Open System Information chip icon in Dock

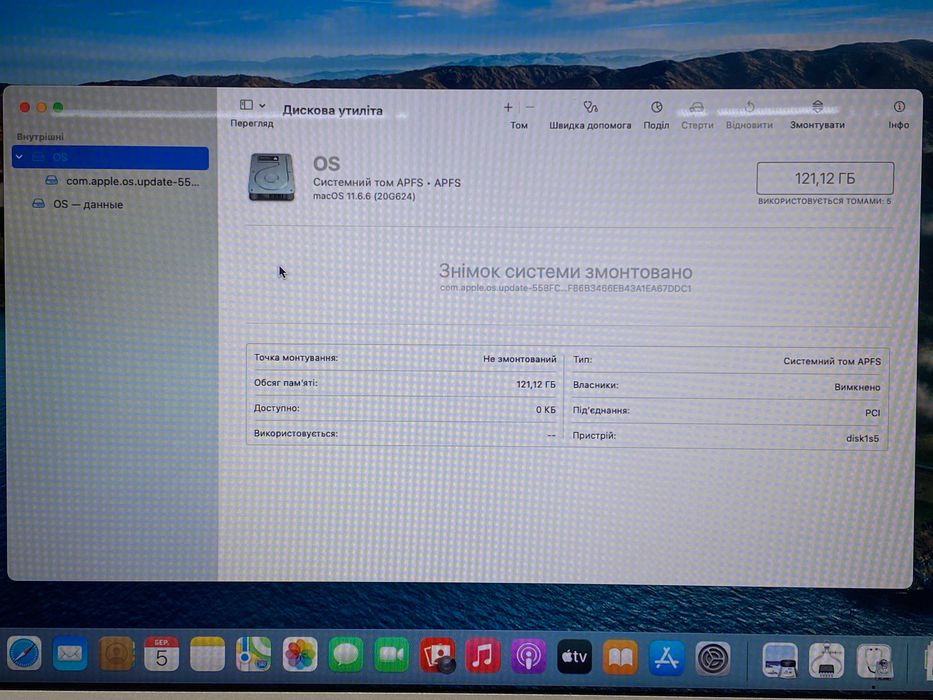pos(826,661)
